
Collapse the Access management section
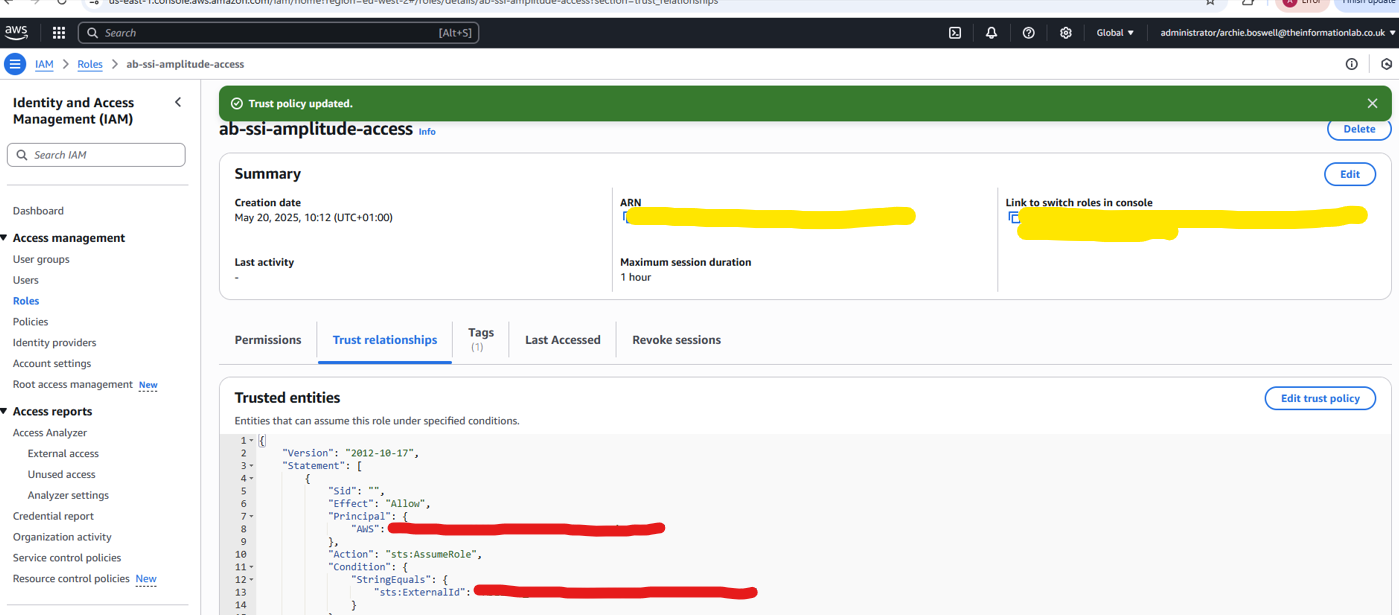tap(5, 238)
